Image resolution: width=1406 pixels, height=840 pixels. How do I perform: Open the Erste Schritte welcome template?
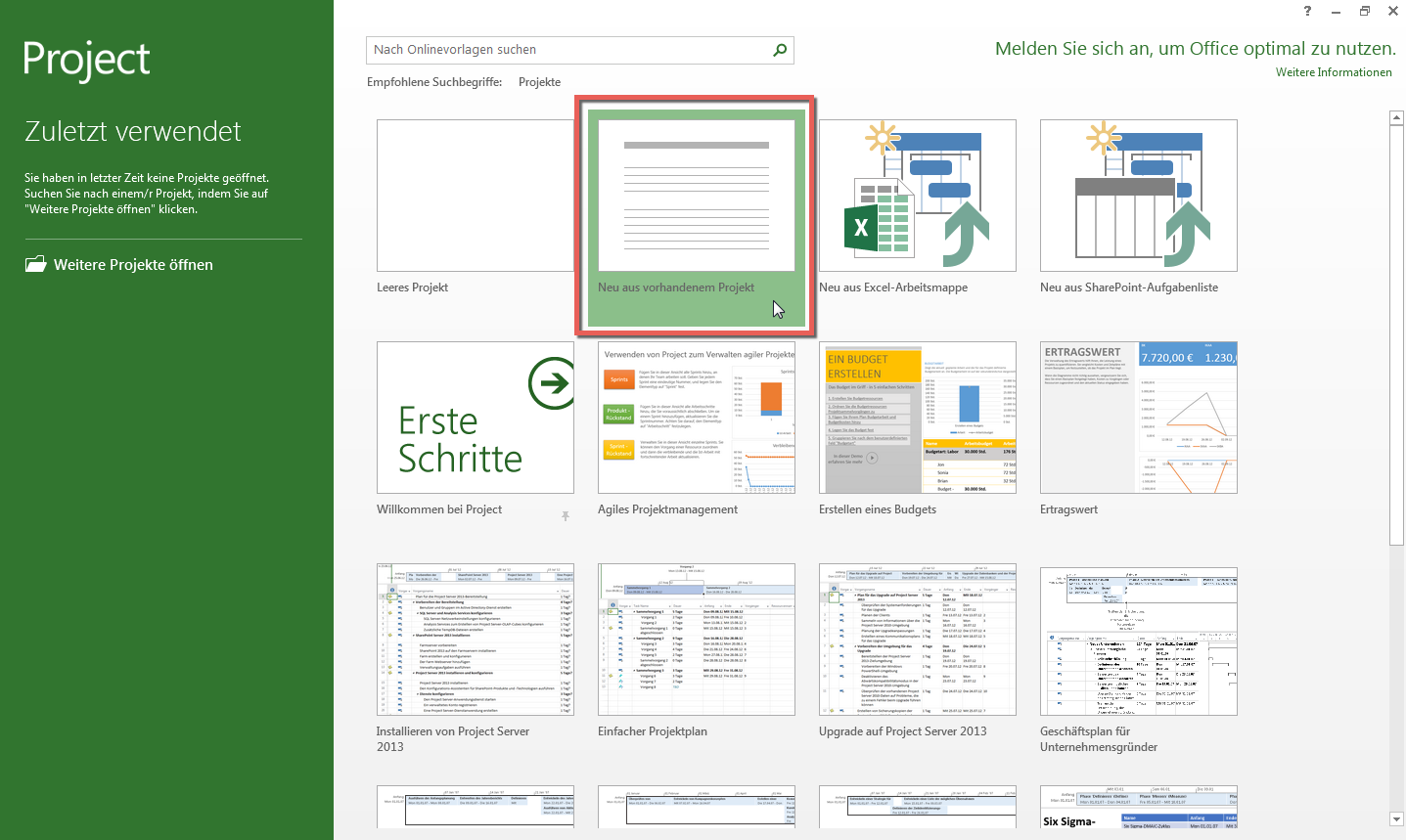pos(475,418)
